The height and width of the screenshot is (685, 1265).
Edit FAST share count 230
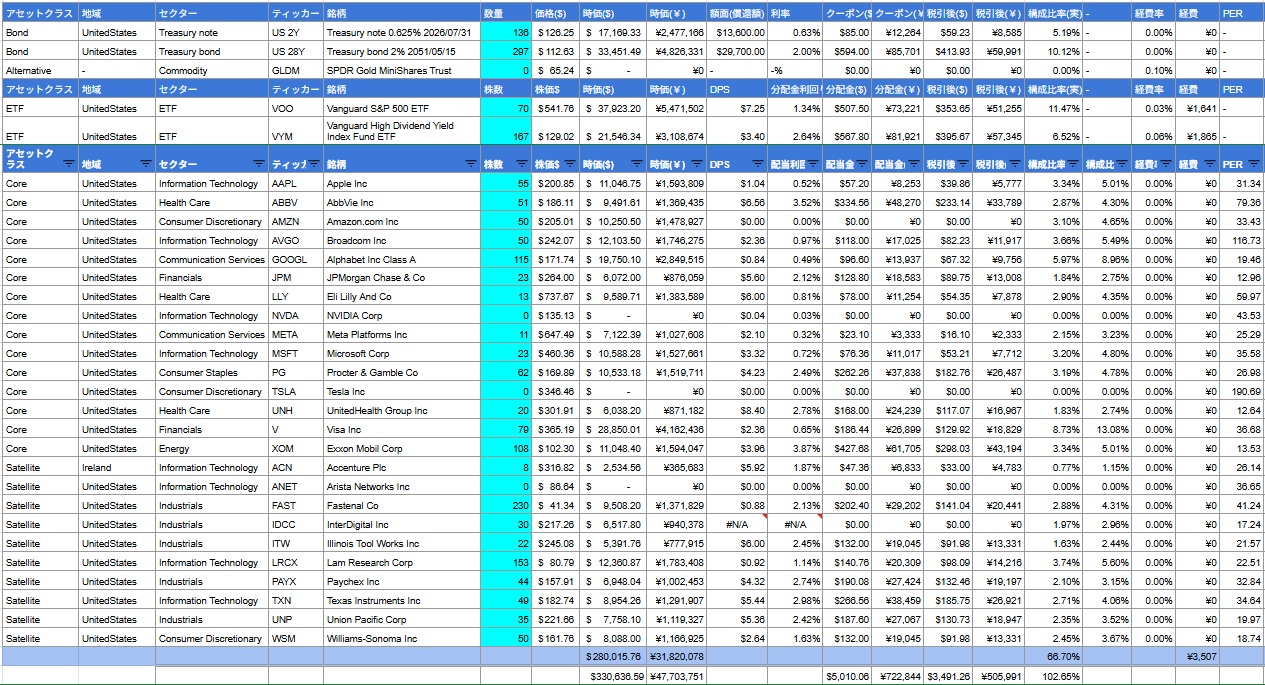pyautogui.click(x=506, y=506)
